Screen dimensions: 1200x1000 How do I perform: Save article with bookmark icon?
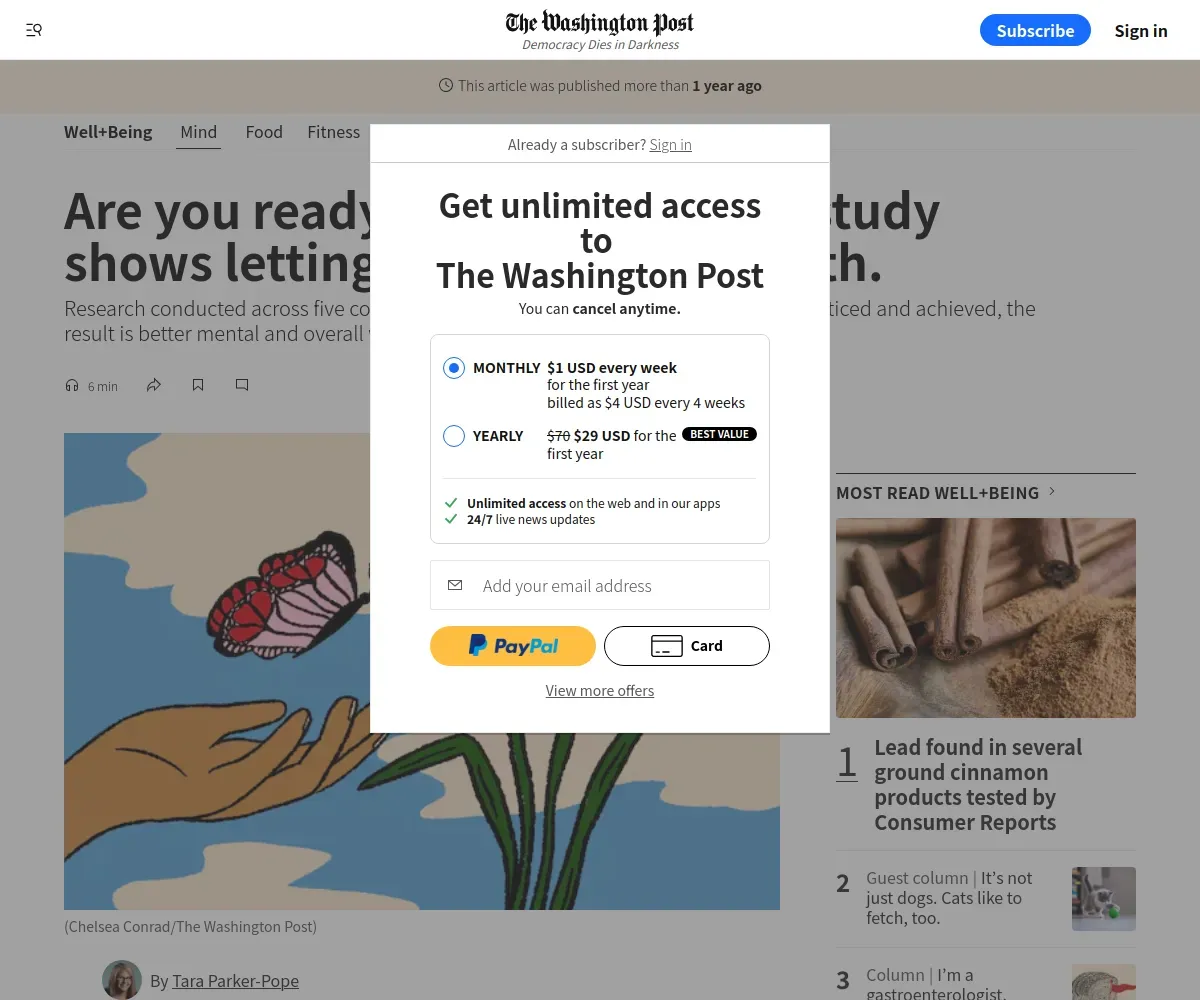[x=198, y=385]
